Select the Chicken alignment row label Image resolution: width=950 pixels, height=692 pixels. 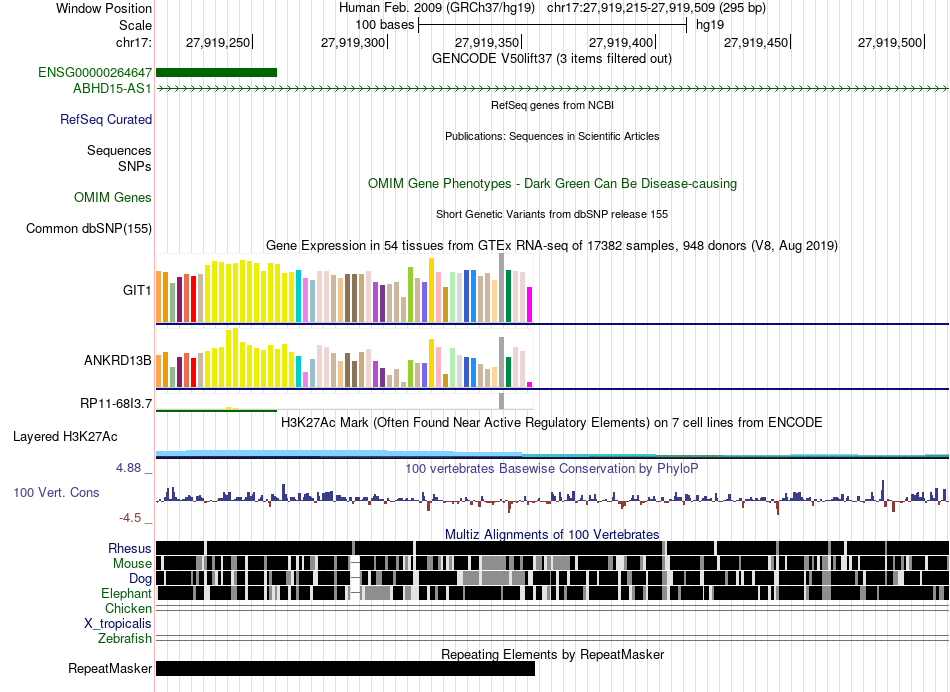128,608
